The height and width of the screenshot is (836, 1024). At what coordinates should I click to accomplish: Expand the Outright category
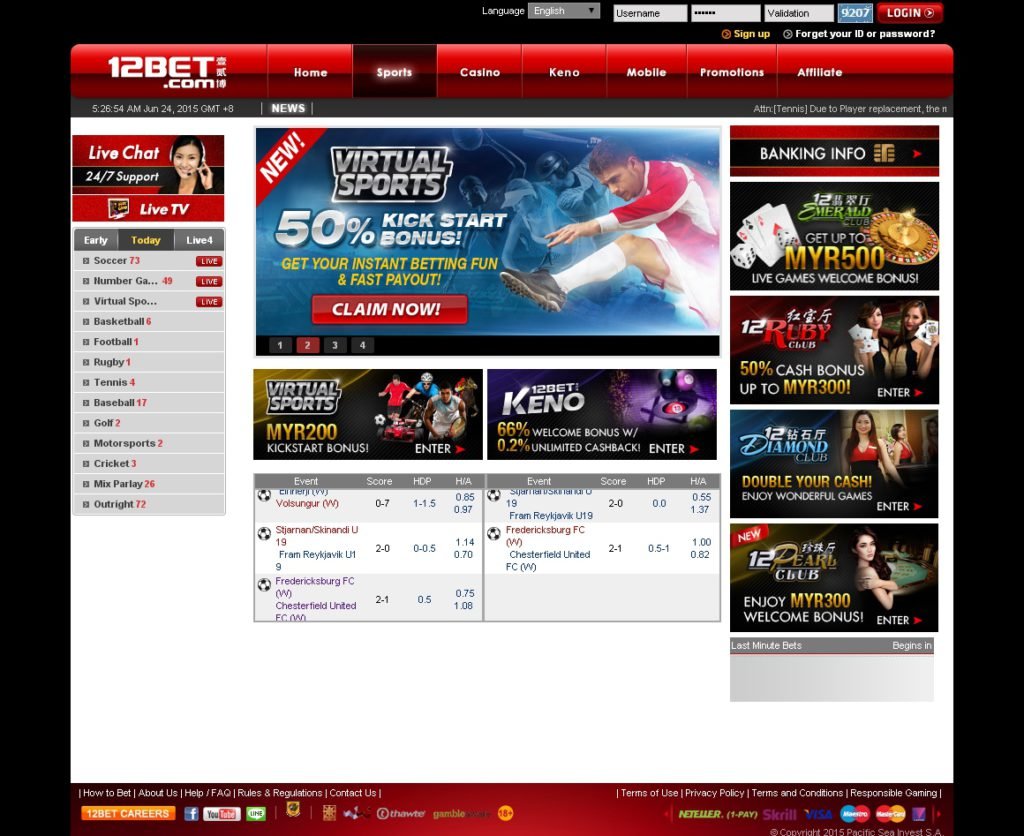149,504
